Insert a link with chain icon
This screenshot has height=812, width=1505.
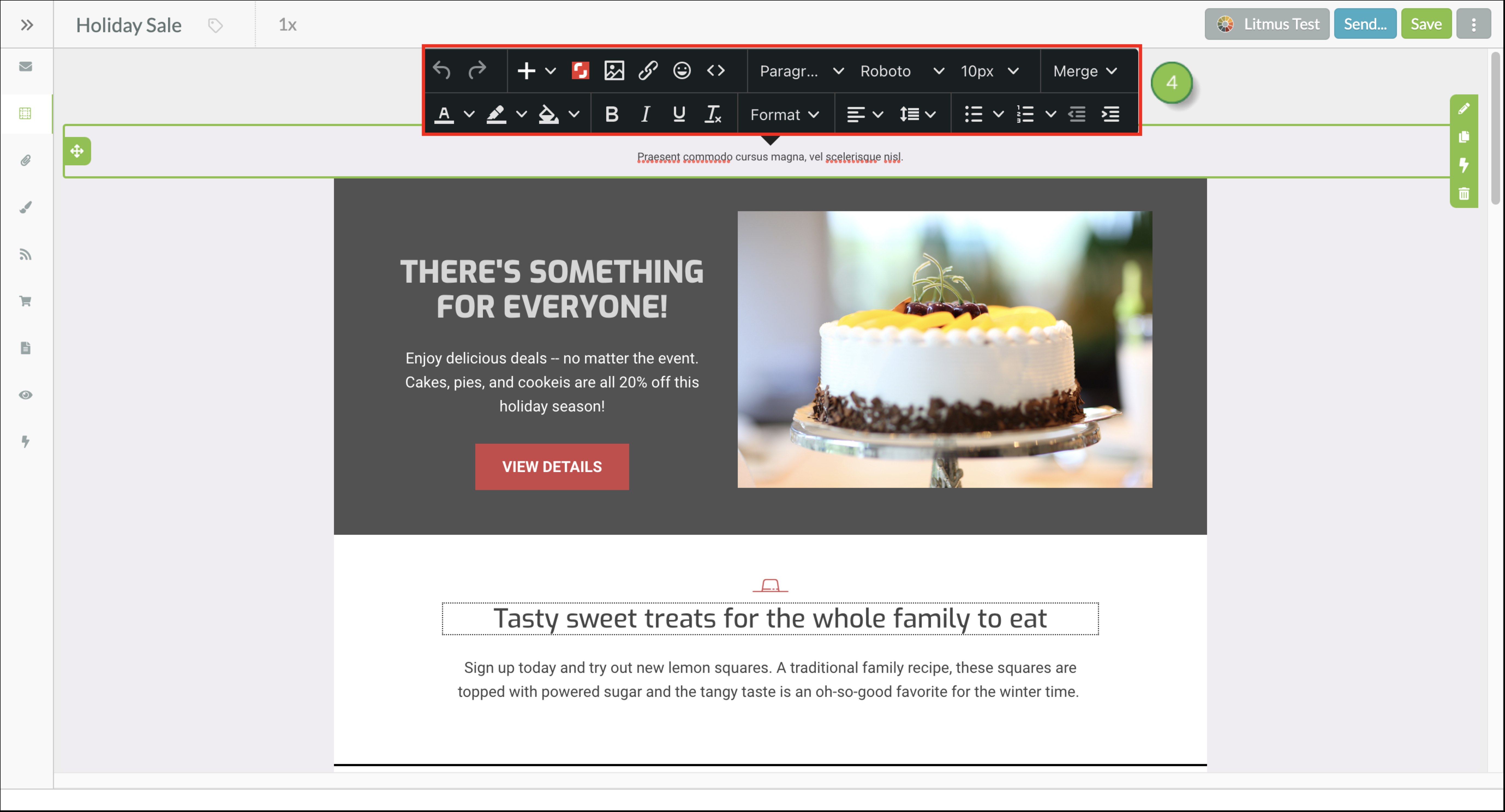(648, 71)
